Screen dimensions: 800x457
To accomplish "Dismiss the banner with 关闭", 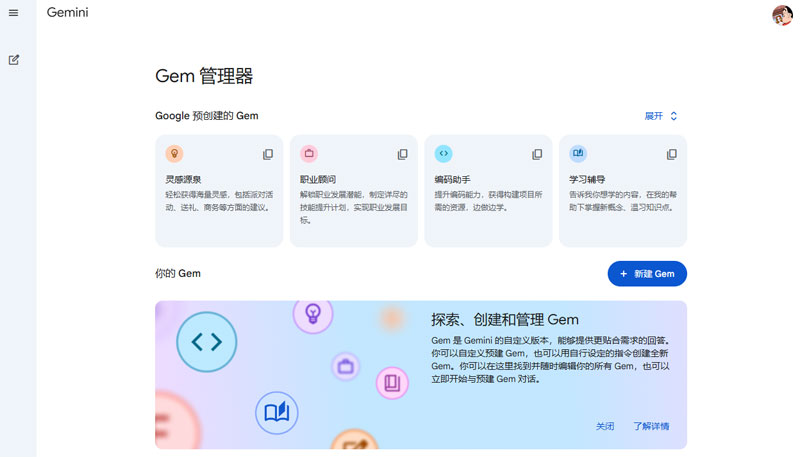I will point(605,426).
